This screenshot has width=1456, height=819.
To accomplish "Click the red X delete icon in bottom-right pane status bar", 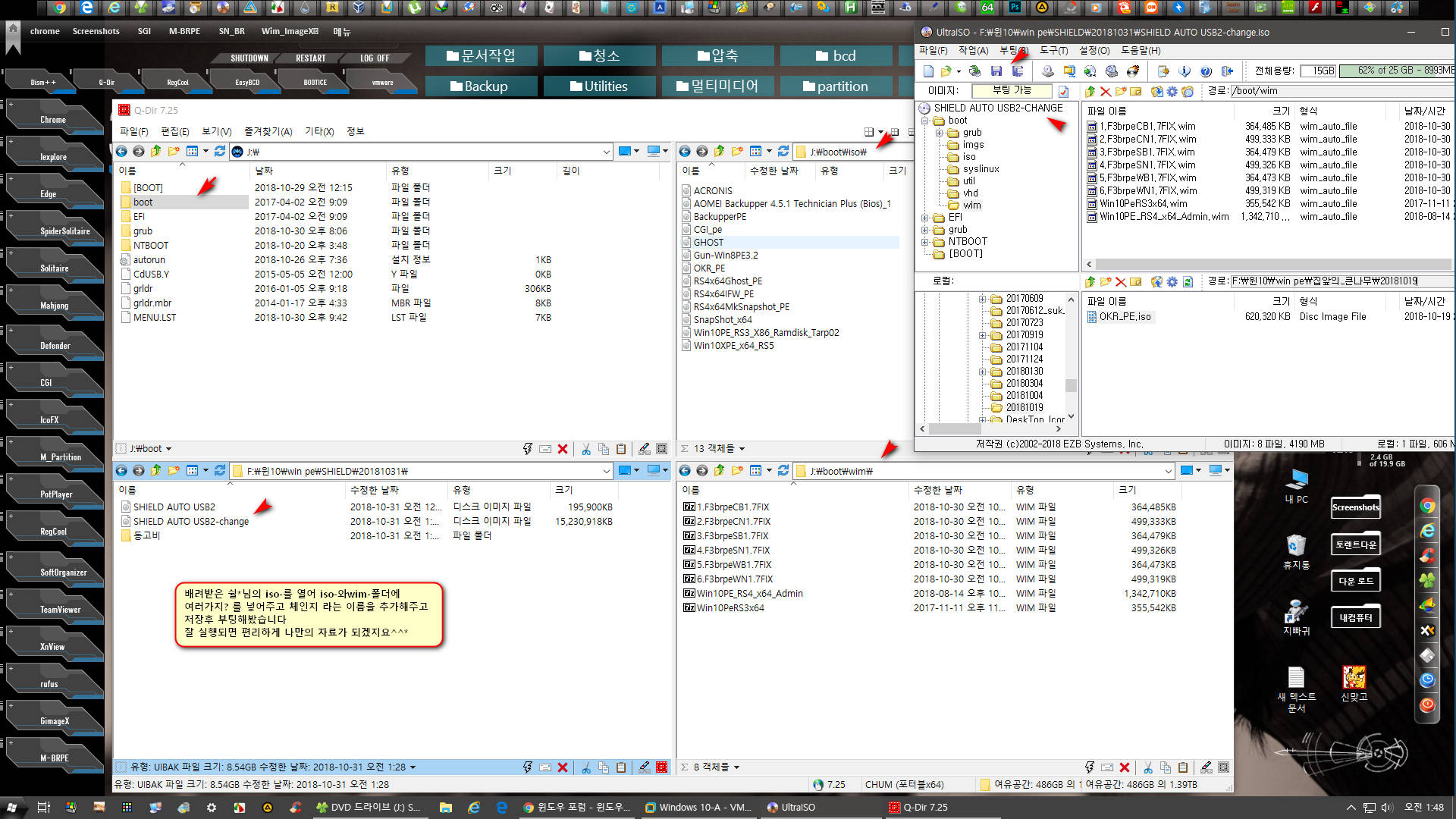I will (1125, 767).
